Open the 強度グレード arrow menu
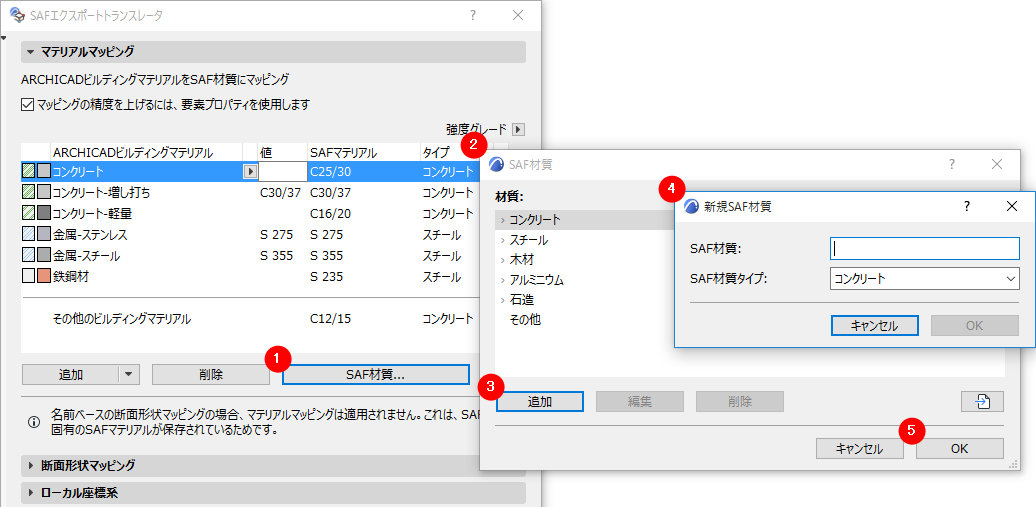The height and width of the screenshot is (507, 1036). (x=519, y=130)
